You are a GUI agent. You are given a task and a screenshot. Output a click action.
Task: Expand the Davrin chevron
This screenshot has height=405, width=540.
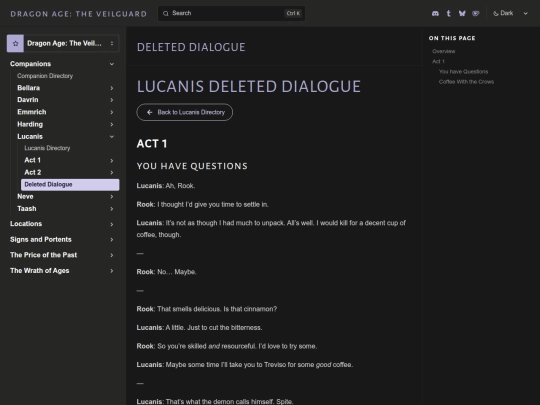[112, 100]
